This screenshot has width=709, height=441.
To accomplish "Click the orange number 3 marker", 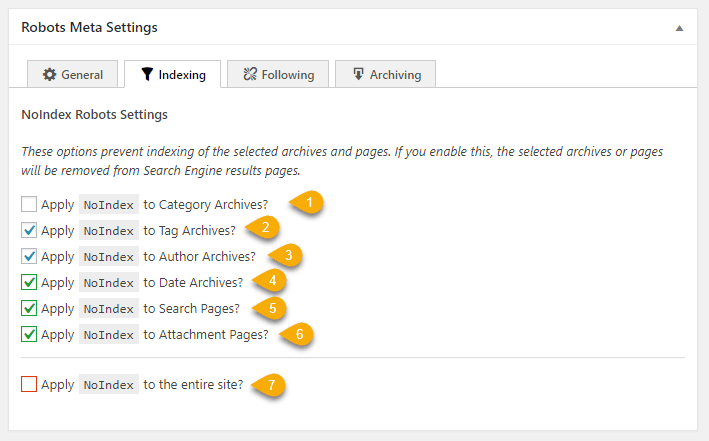I will point(287,255).
